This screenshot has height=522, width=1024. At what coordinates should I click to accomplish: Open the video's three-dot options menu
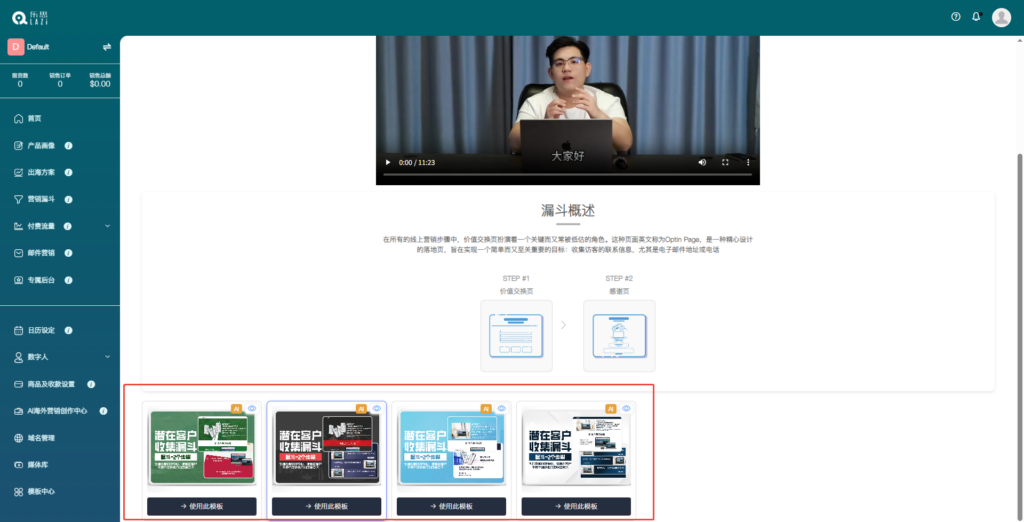(747, 162)
